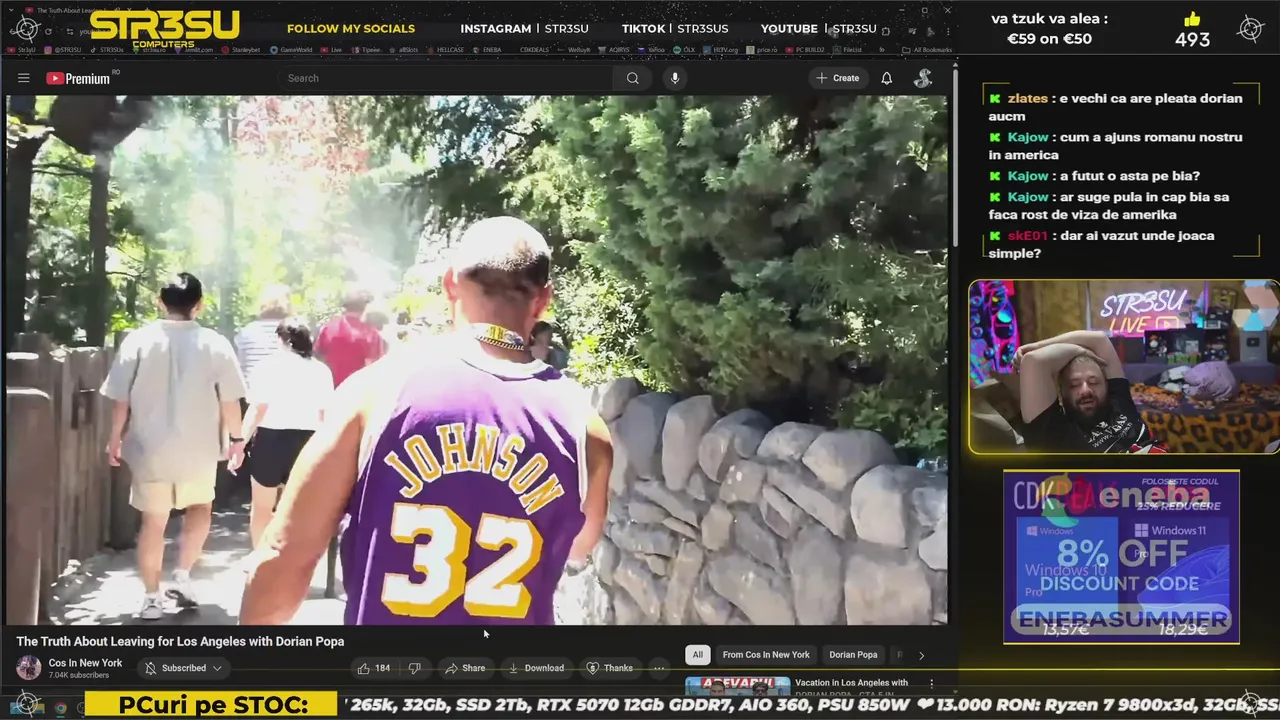Click Chrome icon in the taskbar
Screen dimensions: 1280x720
pos(60,708)
